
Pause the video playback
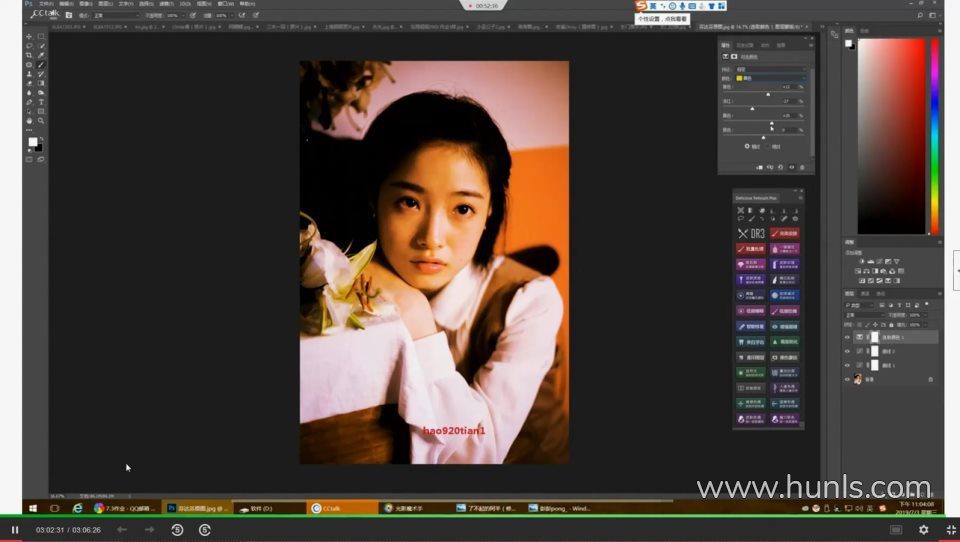pos(15,529)
